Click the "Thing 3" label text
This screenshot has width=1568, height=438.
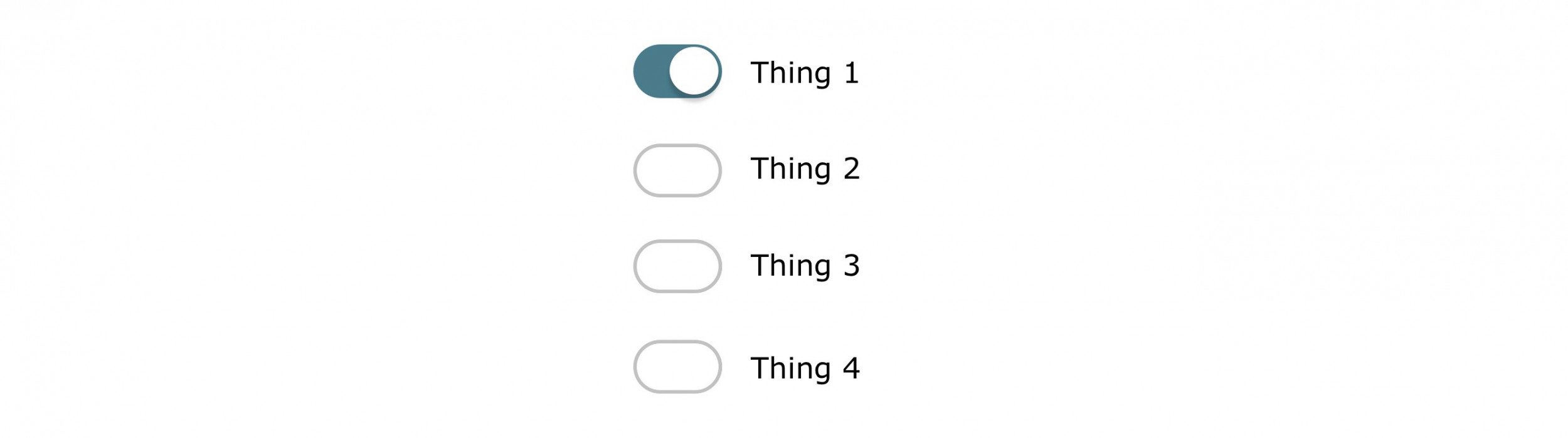tap(804, 266)
